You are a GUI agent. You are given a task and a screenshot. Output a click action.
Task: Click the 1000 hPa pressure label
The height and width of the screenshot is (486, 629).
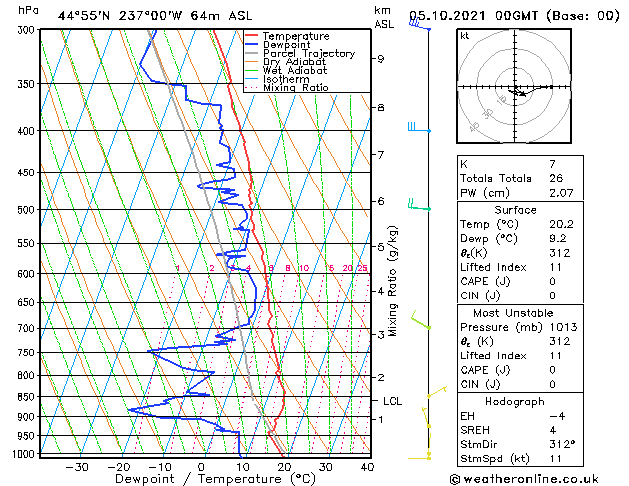25,454
